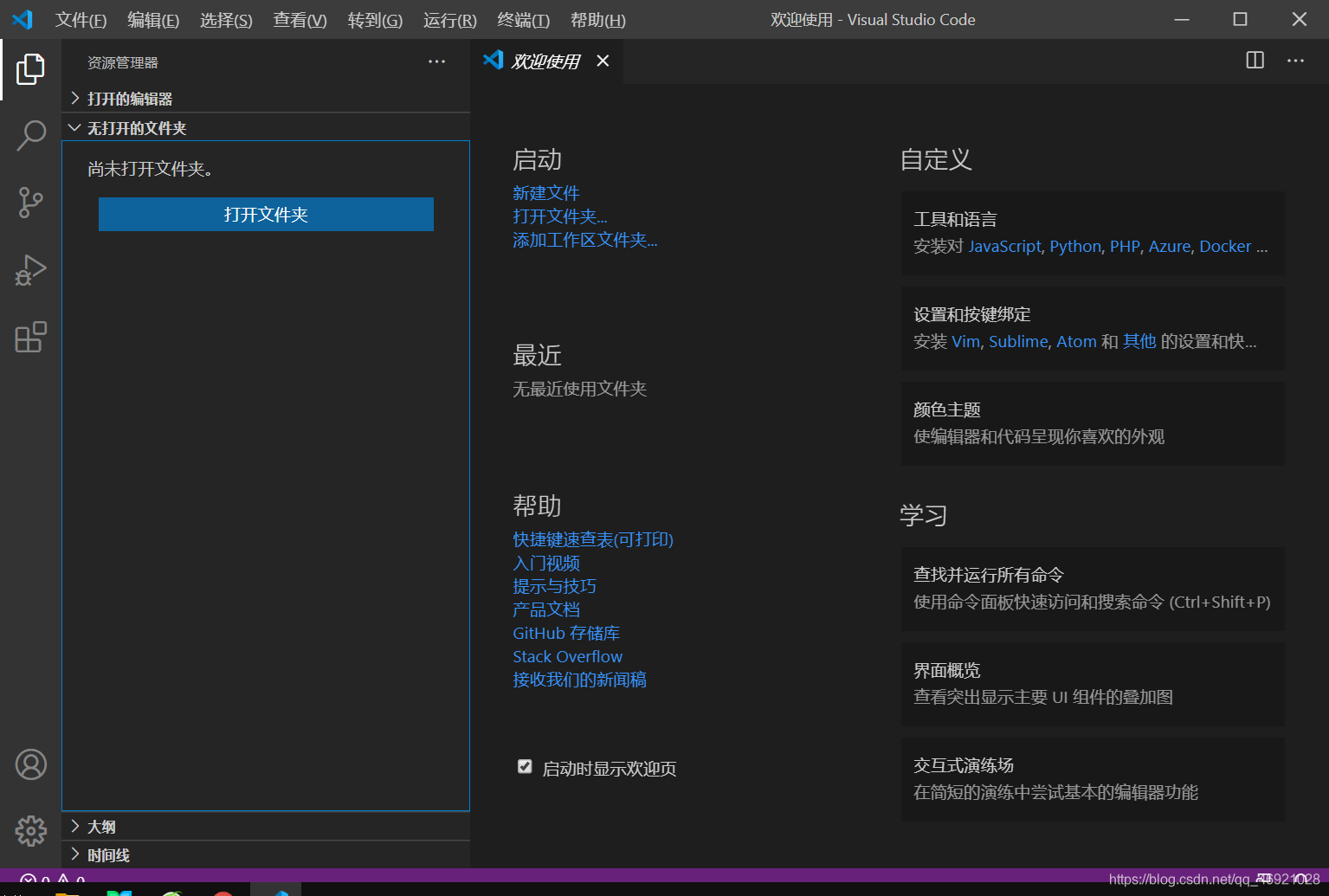The width and height of the screenshot is (1329, 896).
Task: Open the 转到(G) menu
Action: click(x=375, y=20)
